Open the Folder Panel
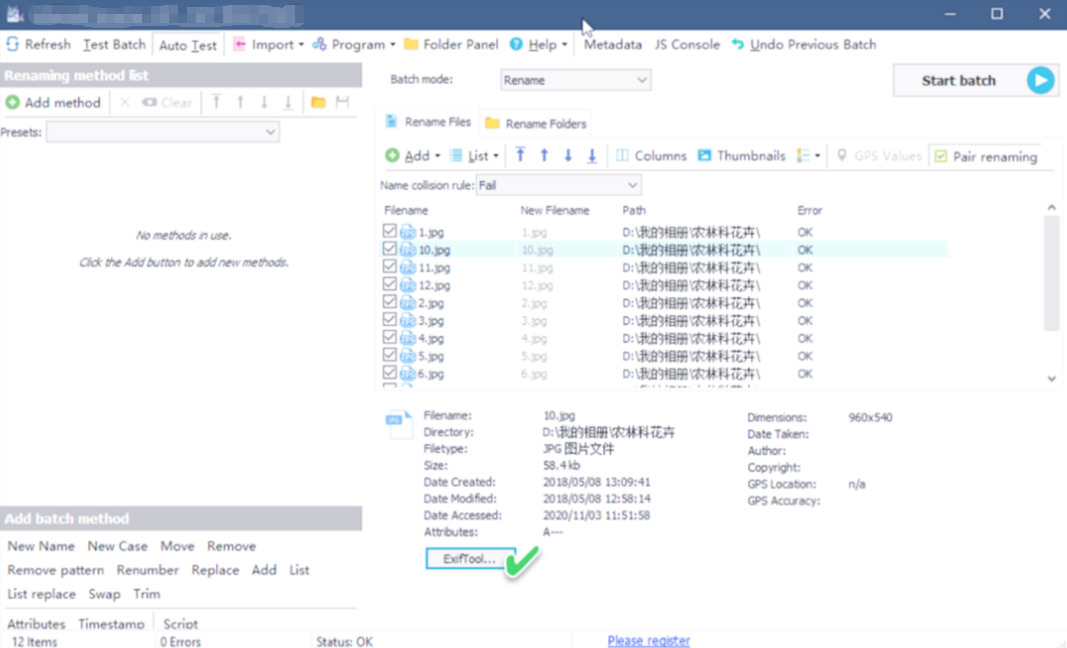1067x648 pixels. [451, 44]
